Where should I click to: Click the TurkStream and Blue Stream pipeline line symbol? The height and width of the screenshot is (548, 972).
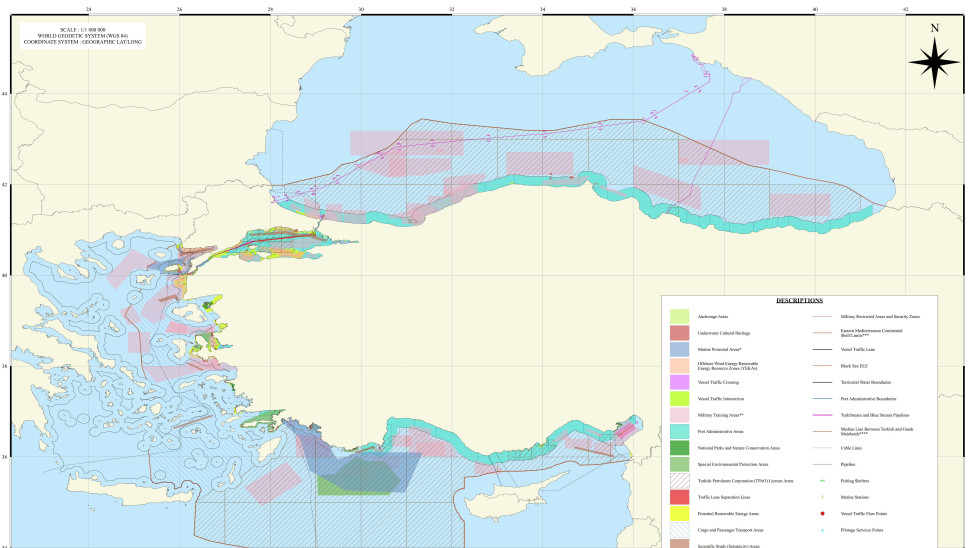coord(822,415)
